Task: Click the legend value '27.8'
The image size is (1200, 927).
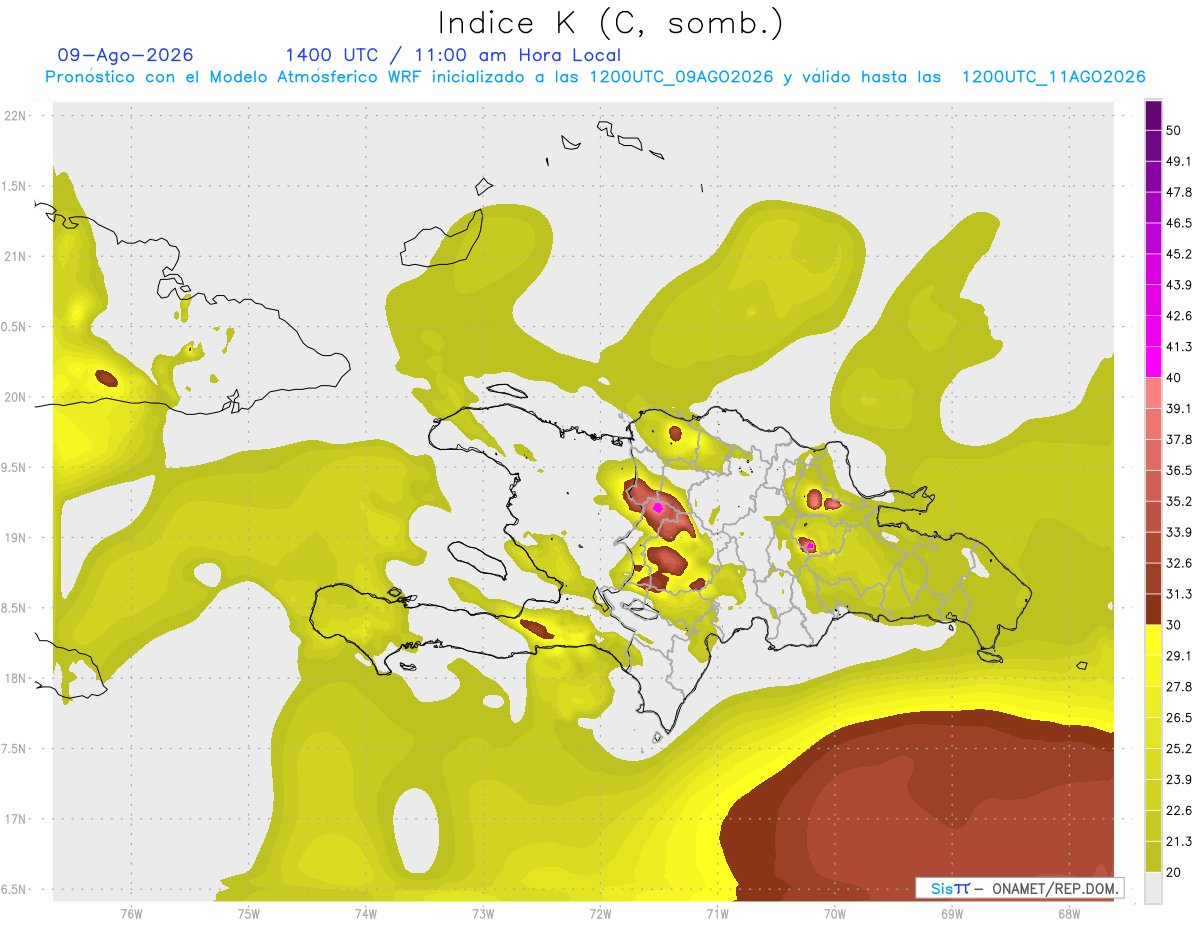Action: point(1179,686)
